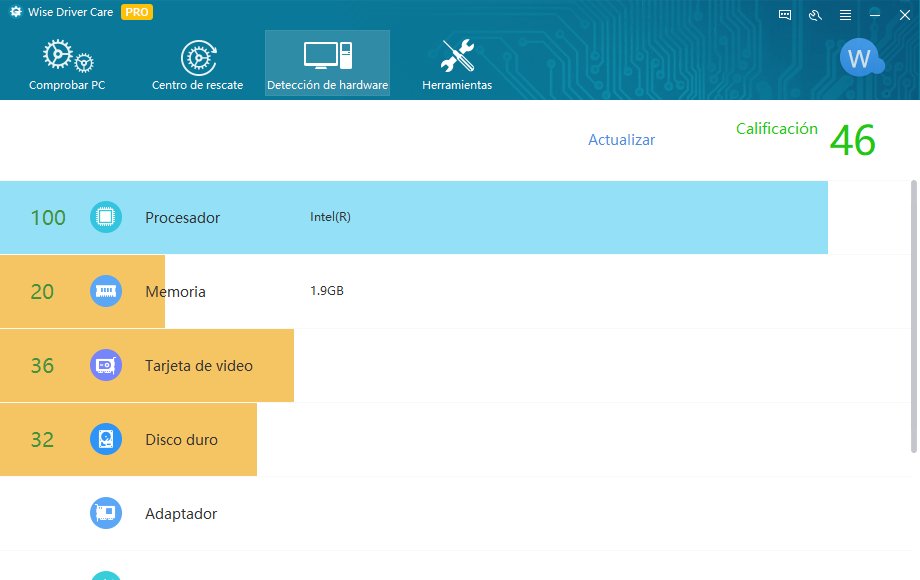This screenshot has width=920, height=580.
Task: Open the feedback message icon in titlebar
Action: [783, 14]
